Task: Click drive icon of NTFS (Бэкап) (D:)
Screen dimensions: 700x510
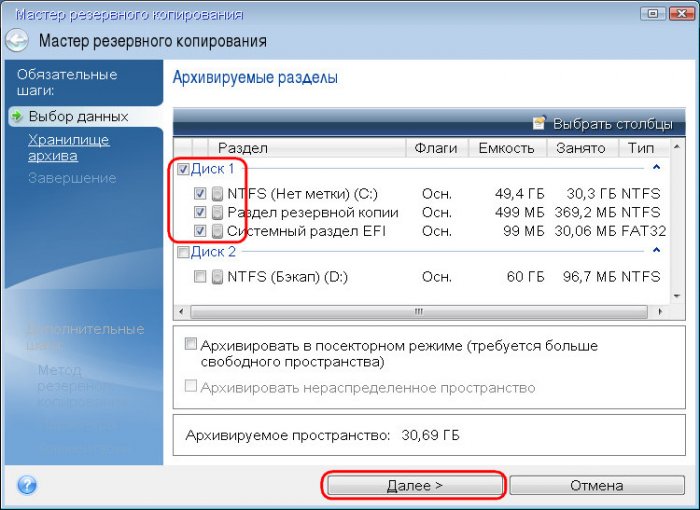Action: tap(217, 277)
